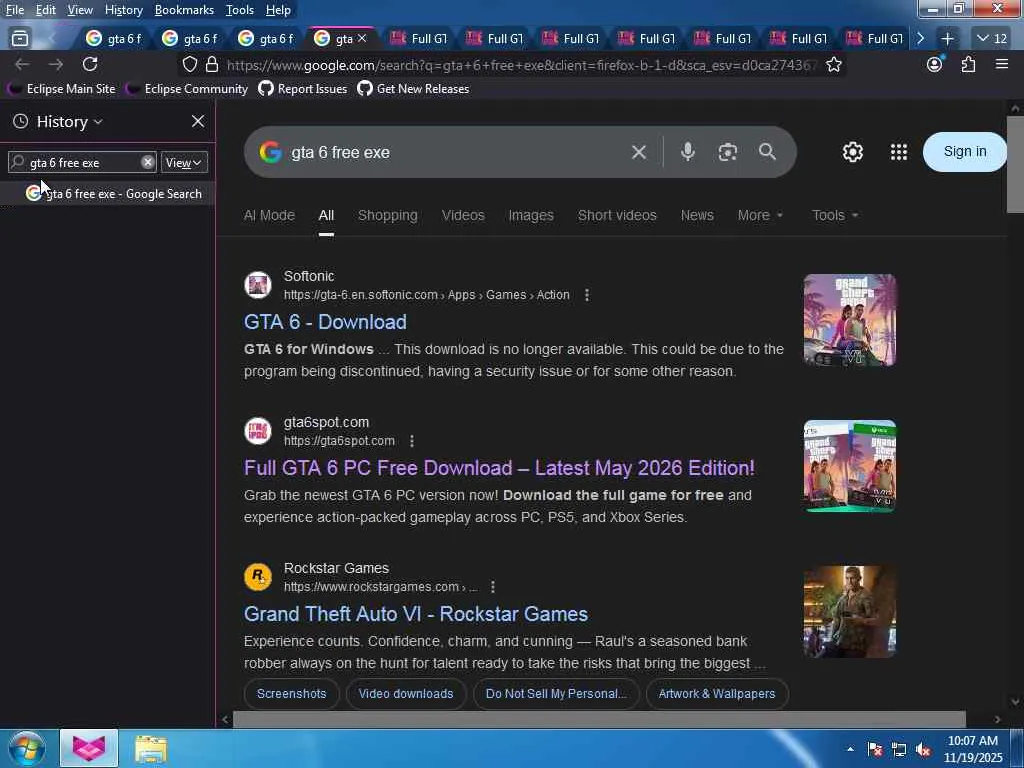Click the muted volume tray icon
The image size is (1024, 768).
point(923,750)
